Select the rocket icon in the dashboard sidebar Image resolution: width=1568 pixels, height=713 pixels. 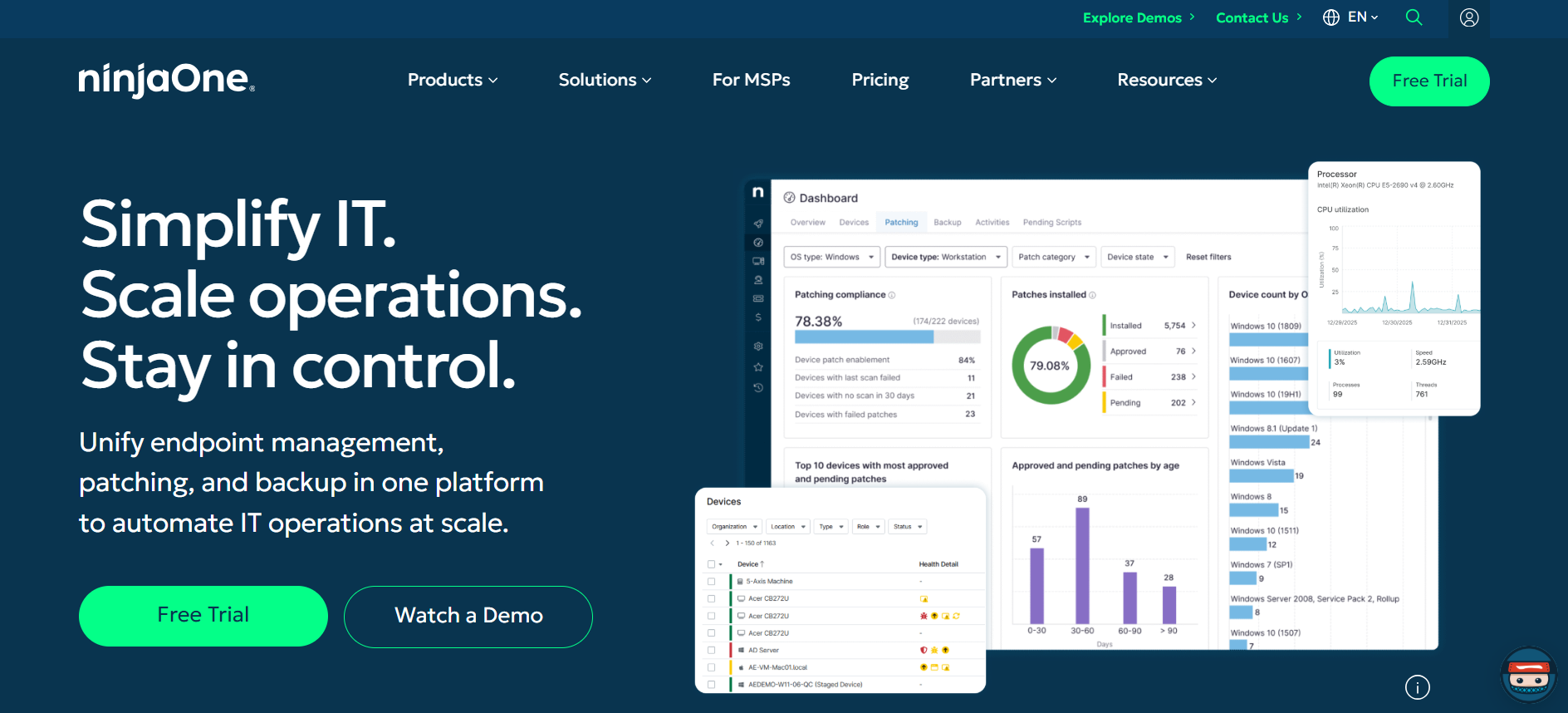tap(758, 224)
